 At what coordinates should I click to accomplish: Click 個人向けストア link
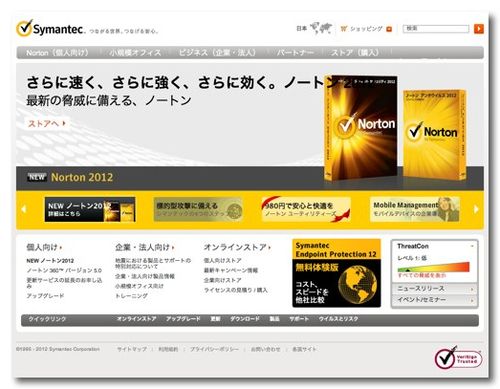click(222, 260)
